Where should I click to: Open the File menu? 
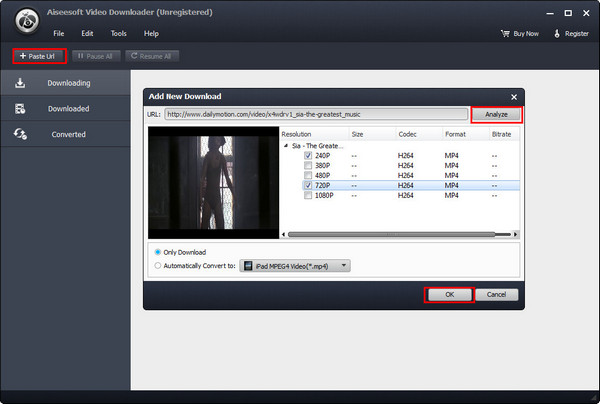(x=59, y=34)
